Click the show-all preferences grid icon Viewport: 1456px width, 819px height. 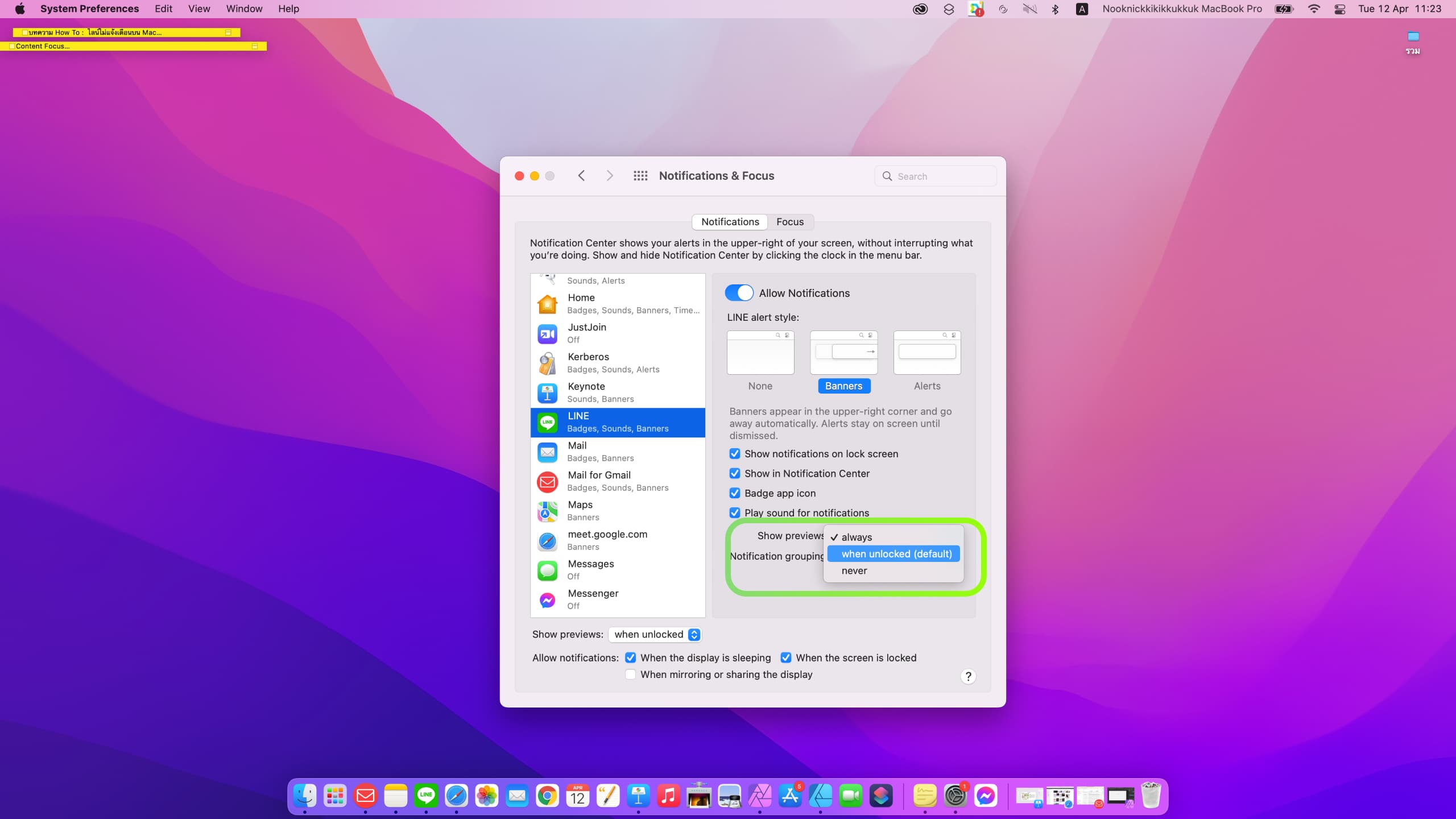point(640,176)
